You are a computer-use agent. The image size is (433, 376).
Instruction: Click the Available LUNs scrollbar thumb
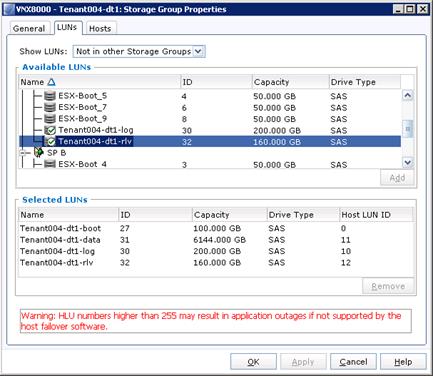click(408, 129)
